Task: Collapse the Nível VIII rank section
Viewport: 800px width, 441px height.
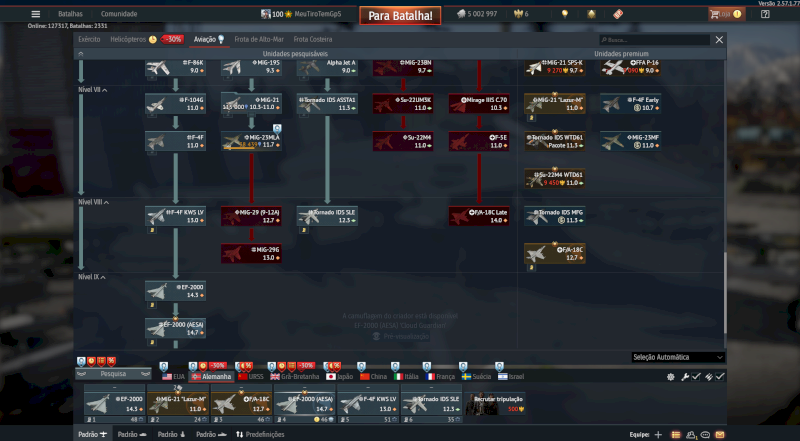Action: (94, 202)
